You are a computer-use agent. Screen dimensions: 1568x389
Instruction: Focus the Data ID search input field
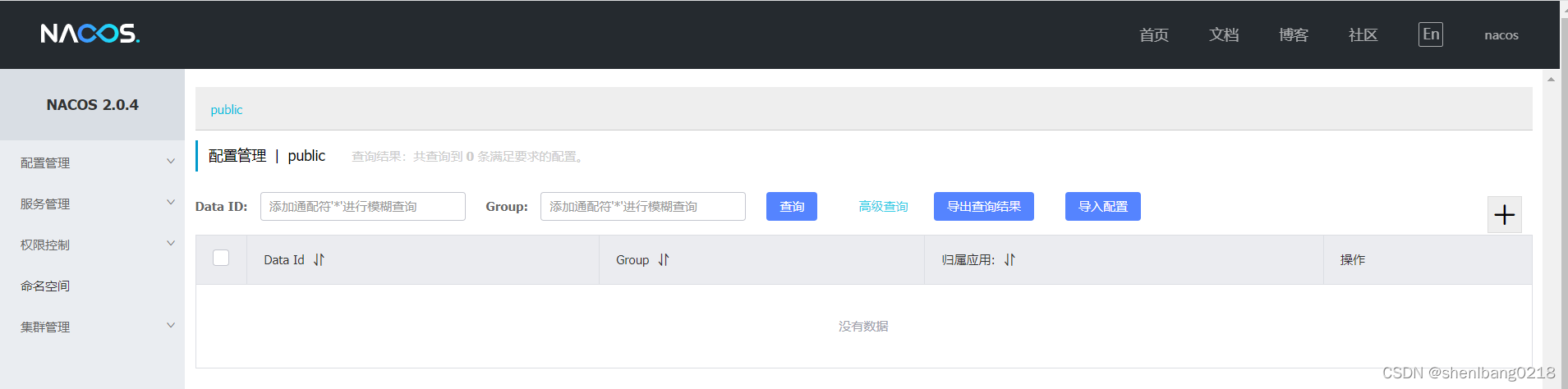click(x=362, y=207)
